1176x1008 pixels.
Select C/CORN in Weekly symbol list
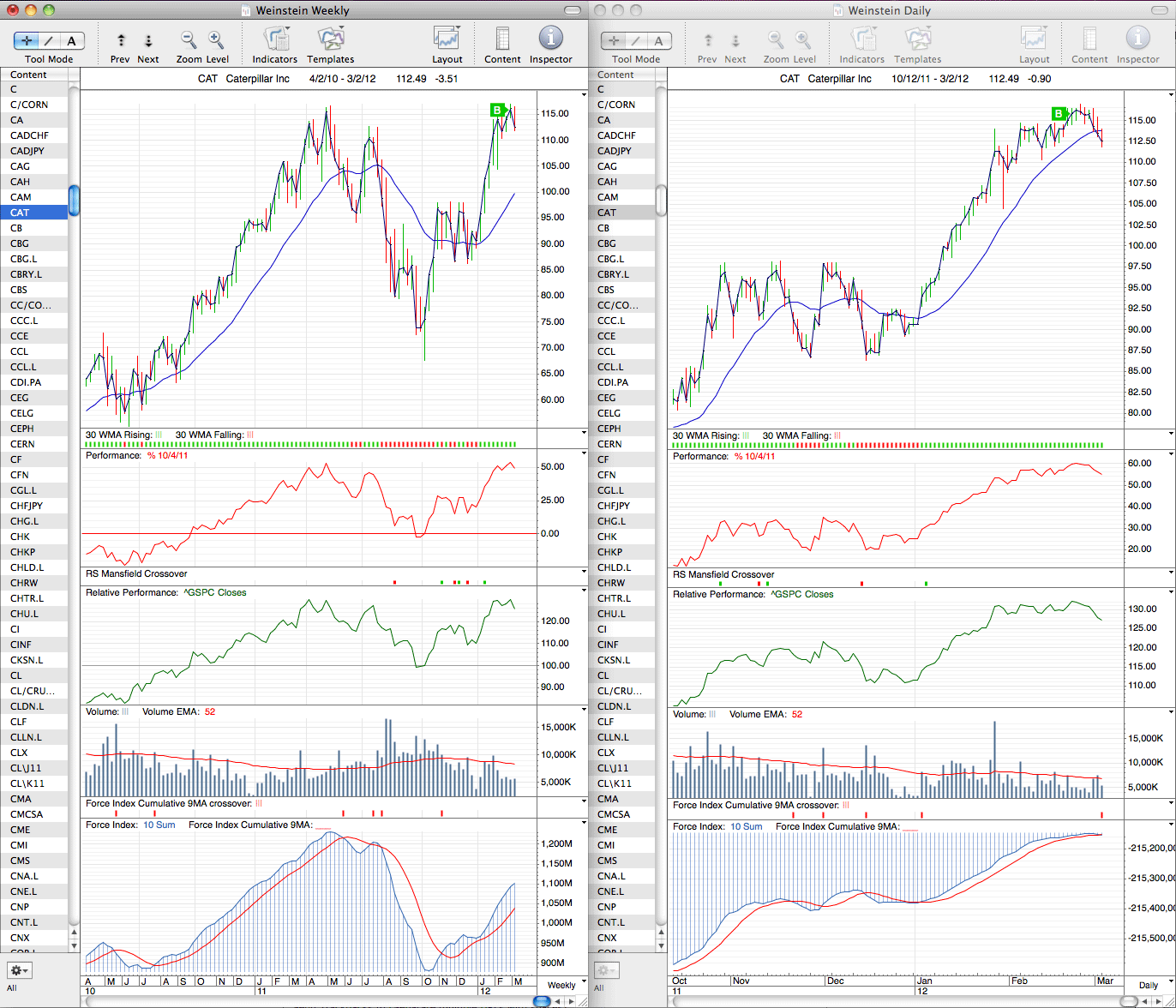coord(34,105)
